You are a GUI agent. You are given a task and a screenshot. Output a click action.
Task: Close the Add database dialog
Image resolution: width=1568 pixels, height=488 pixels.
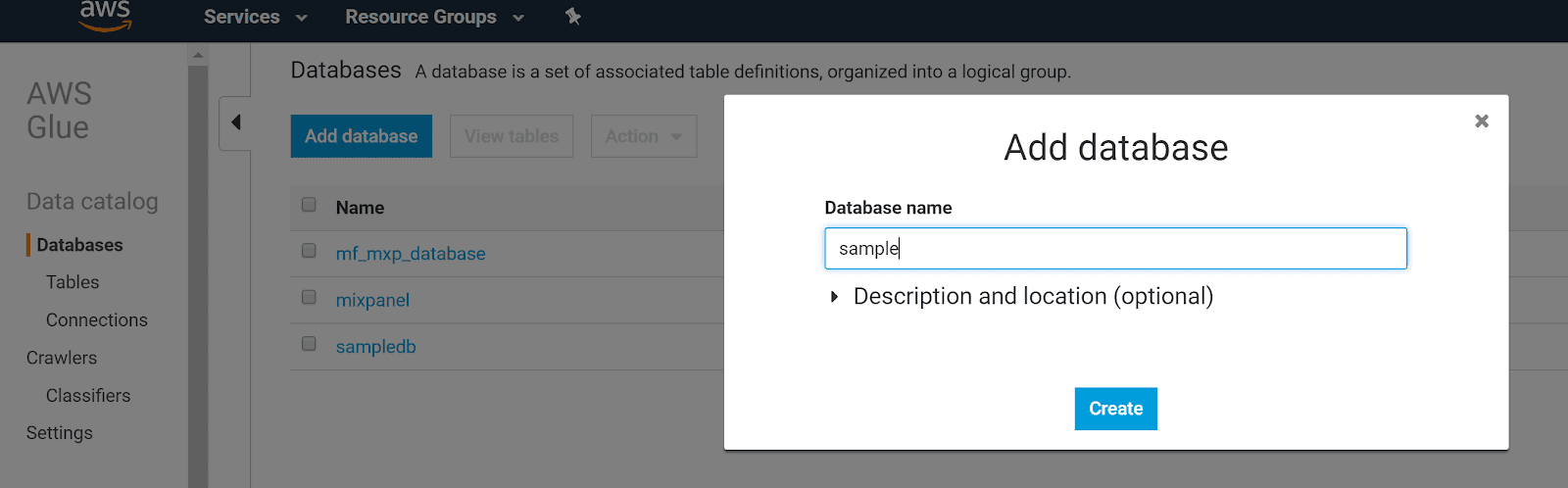(1481, 121)
